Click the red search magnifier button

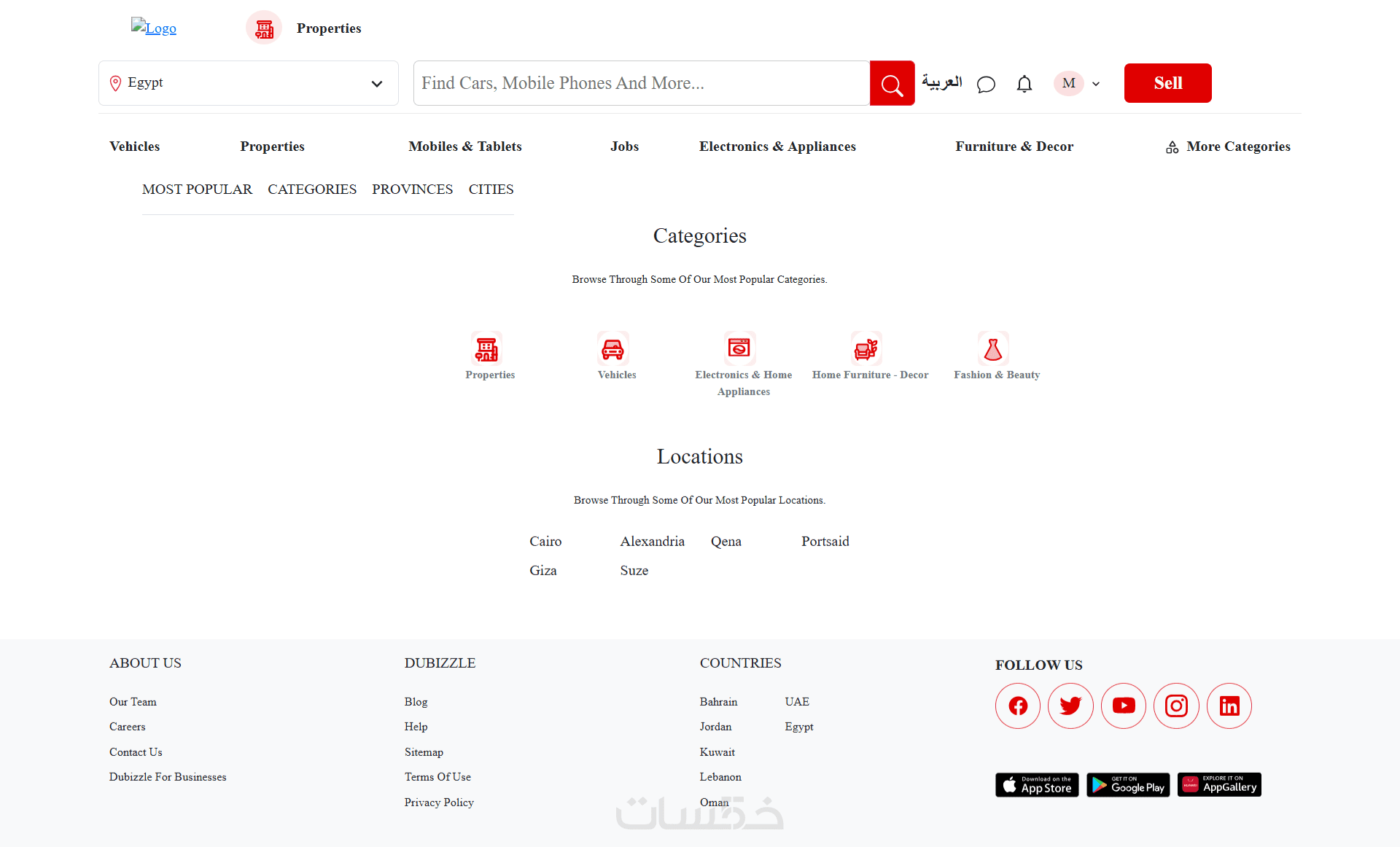point(892,84)
